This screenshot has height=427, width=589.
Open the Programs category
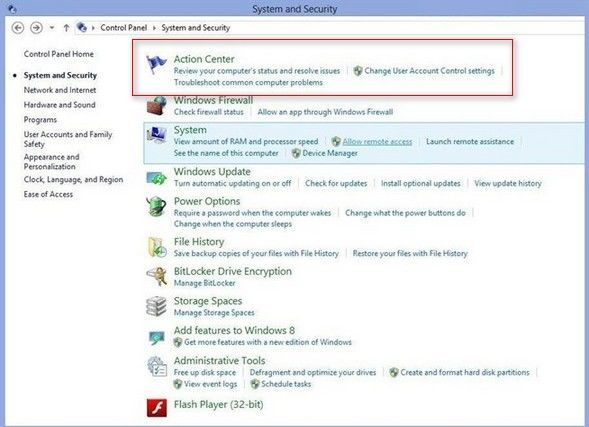tap(40, 120)
